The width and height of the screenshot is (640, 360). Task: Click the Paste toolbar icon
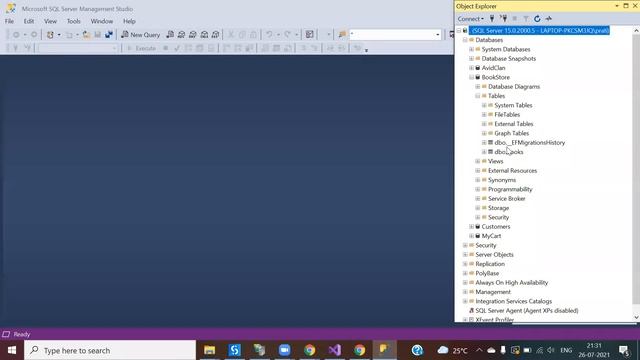pyautogui.click(x=253, y=35)
